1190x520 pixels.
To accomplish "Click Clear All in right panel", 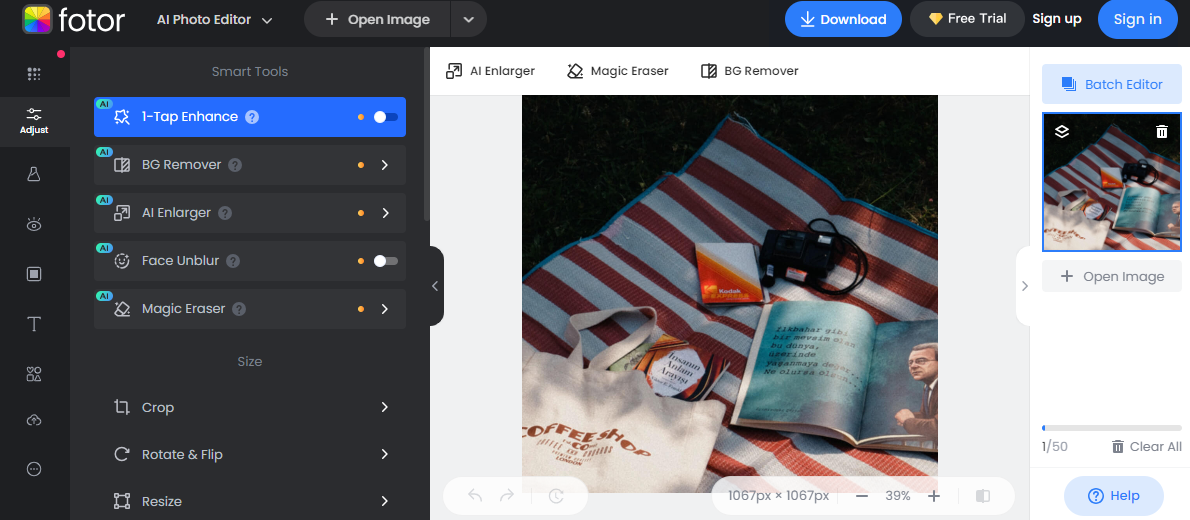I will 1147,447.
